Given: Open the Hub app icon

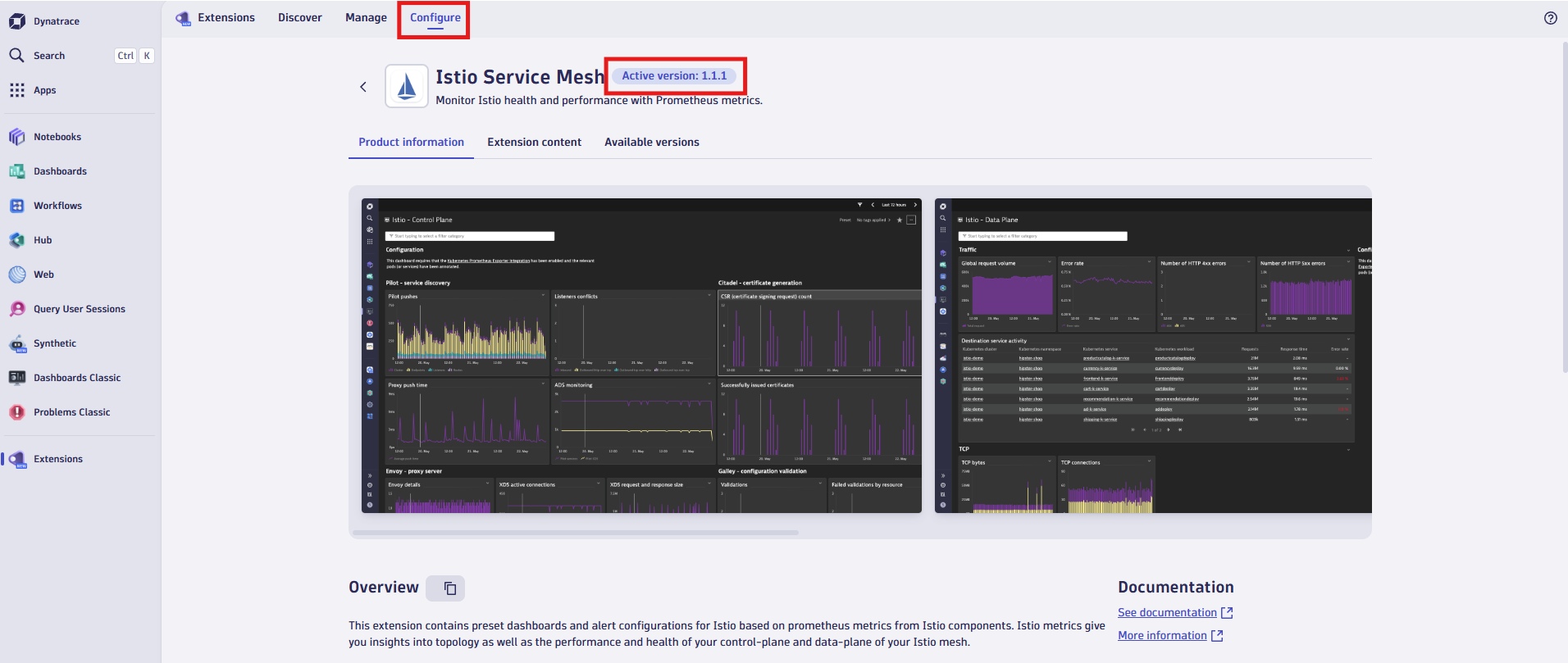Looking at the screenshot, I should tap(17, 240).
